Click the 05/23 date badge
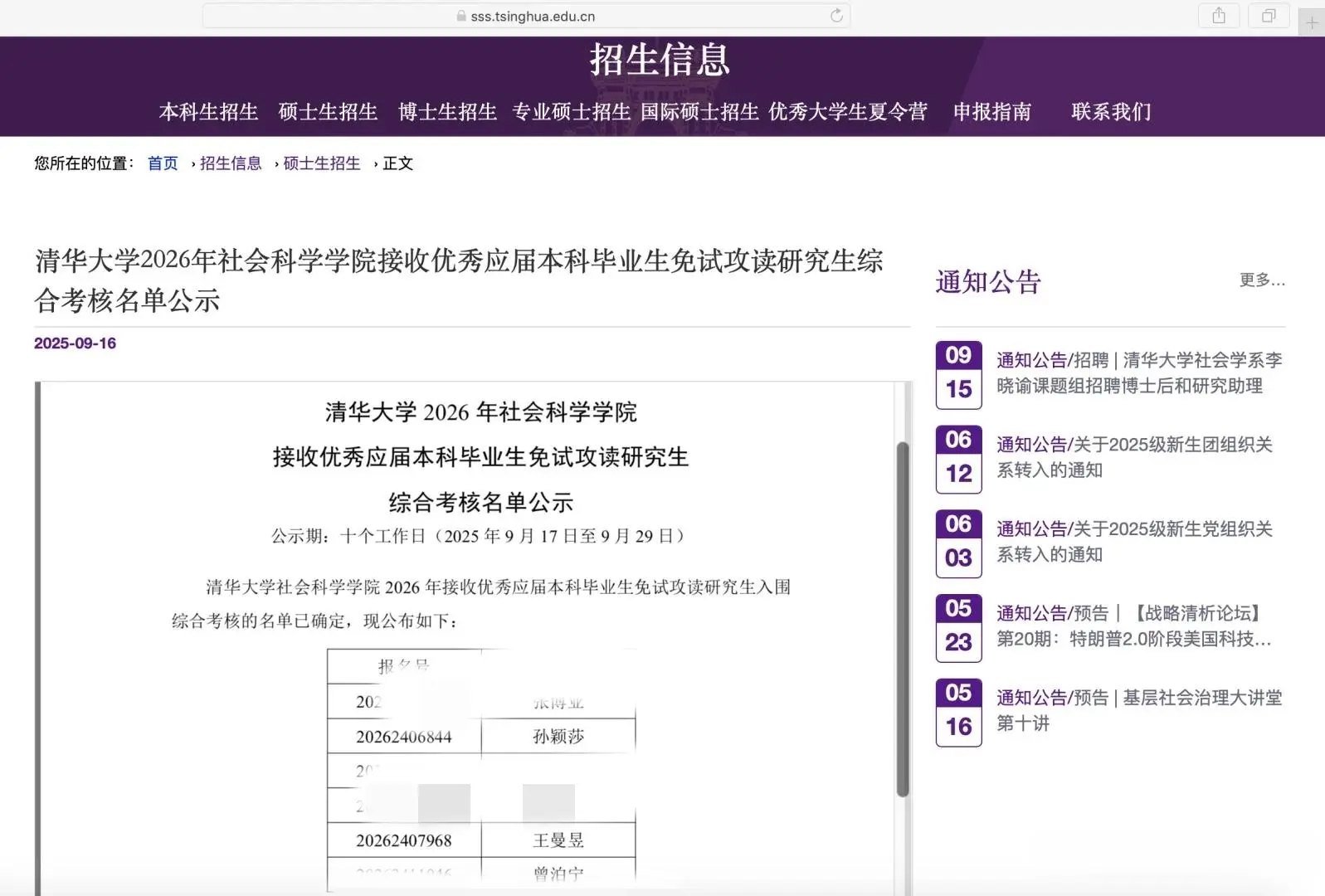Screen dimensions: 1325x896 pos(958,628)
